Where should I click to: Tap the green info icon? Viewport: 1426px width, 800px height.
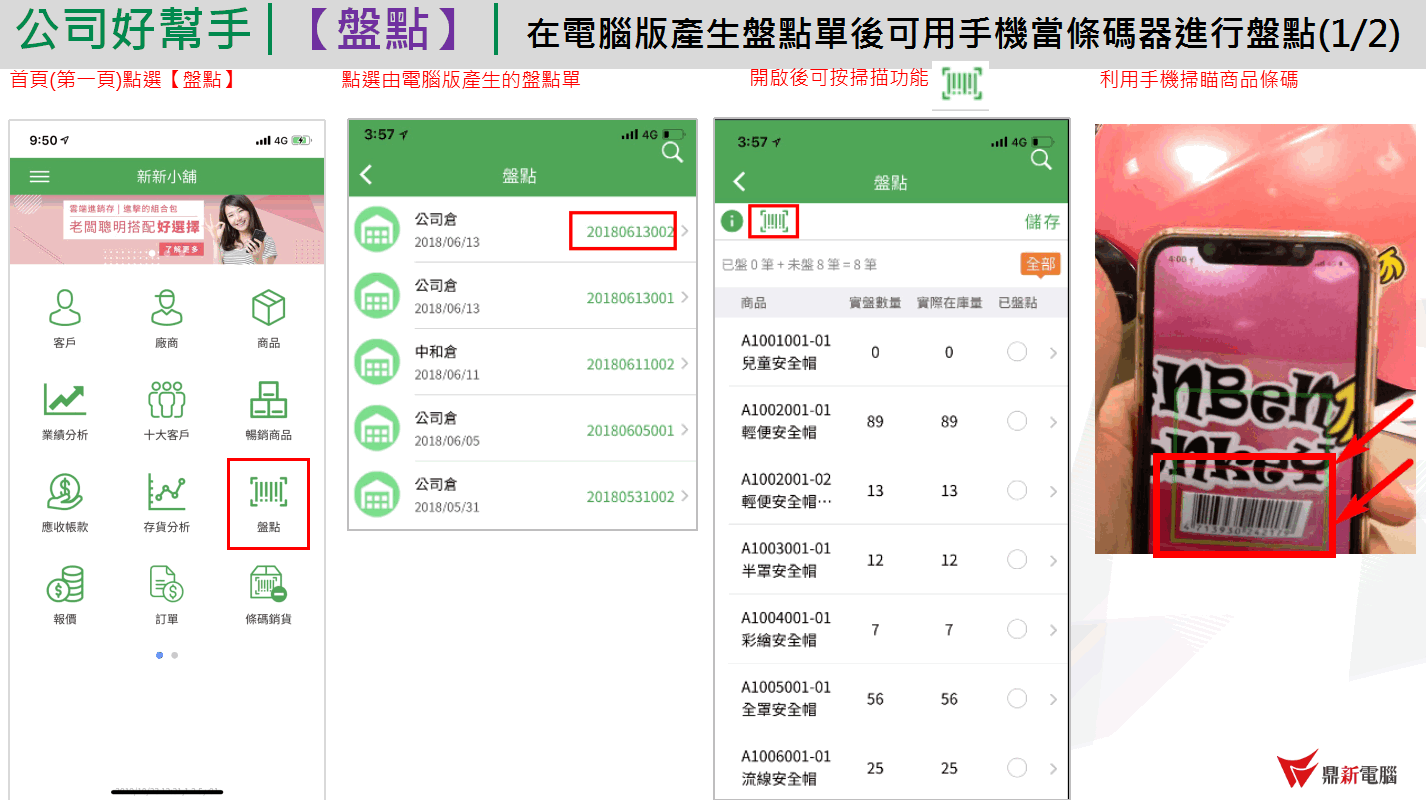pos(732,222)
